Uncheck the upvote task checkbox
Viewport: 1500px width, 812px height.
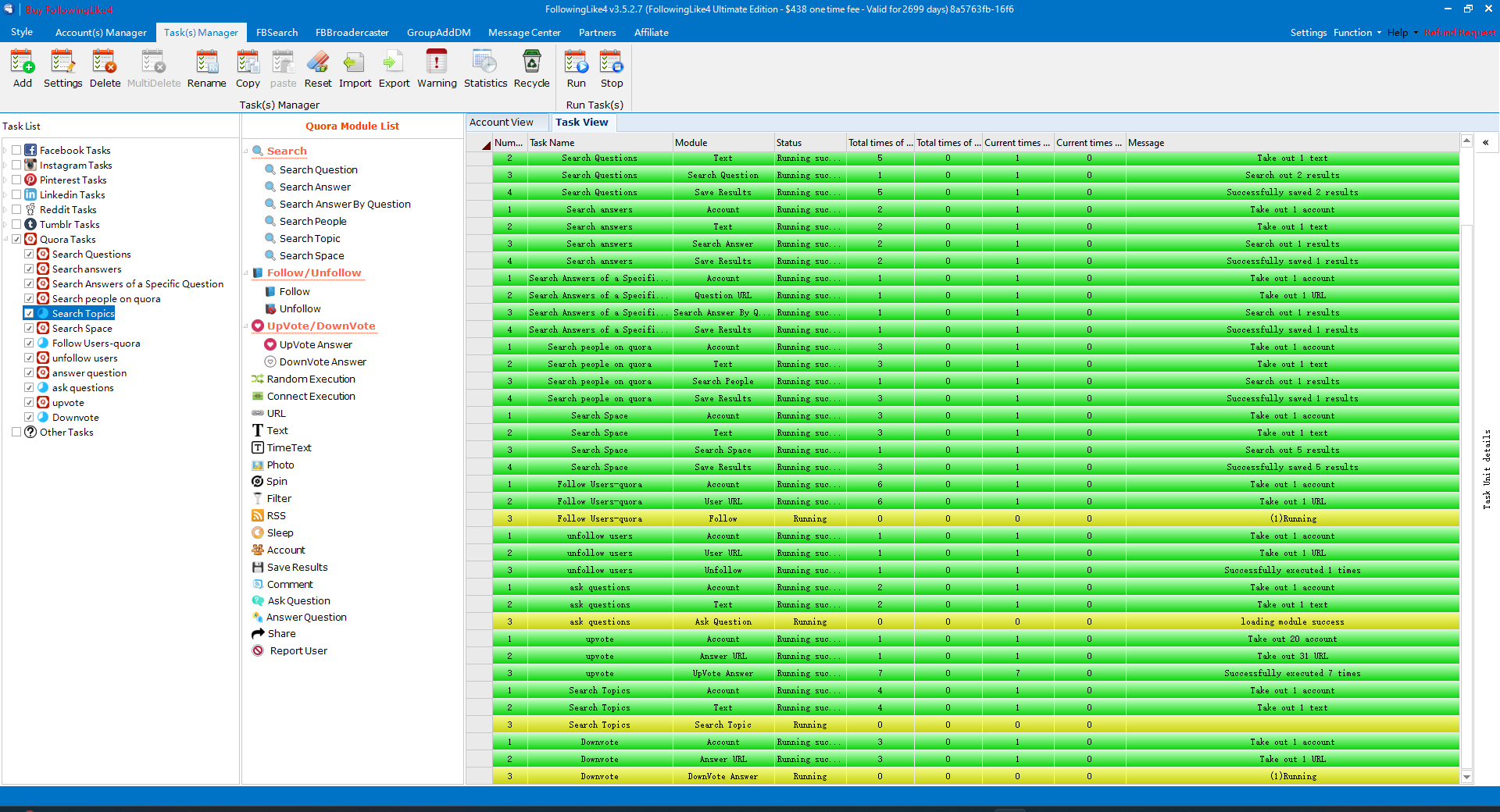(x=29, y=402)
